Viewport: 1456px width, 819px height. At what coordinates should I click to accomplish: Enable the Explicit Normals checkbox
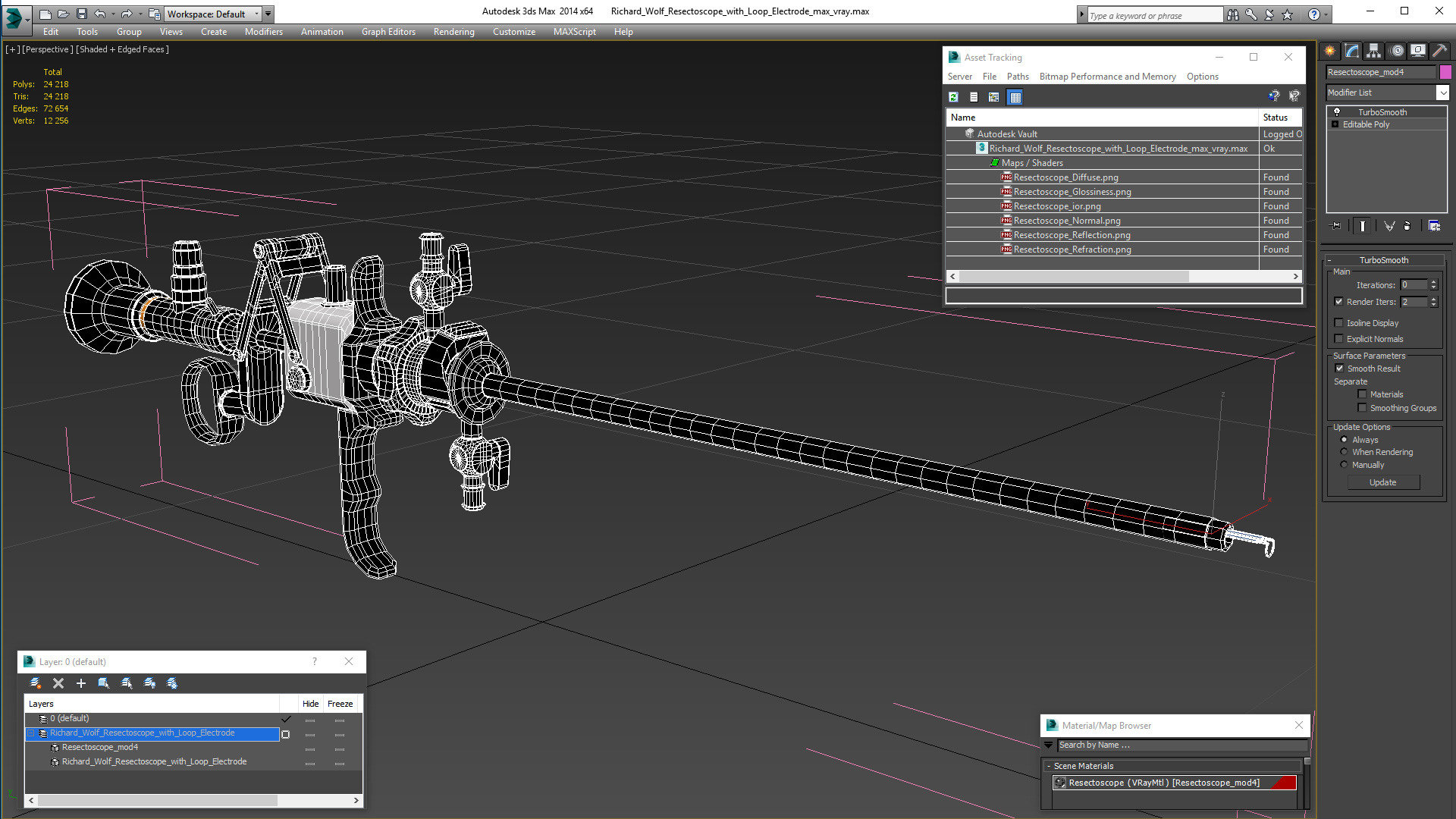pos(1339,339)
